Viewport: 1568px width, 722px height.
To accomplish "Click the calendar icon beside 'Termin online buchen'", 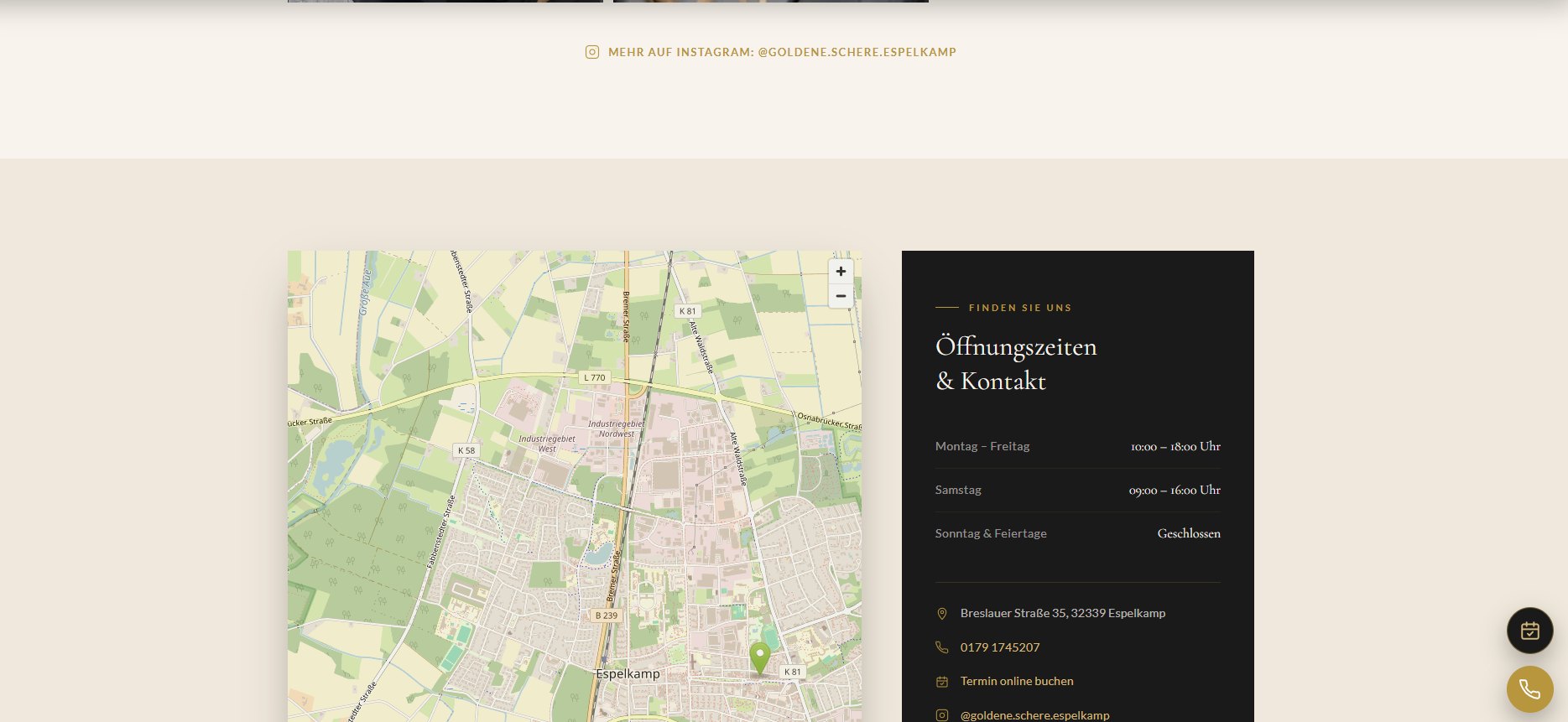I will 942,682.
